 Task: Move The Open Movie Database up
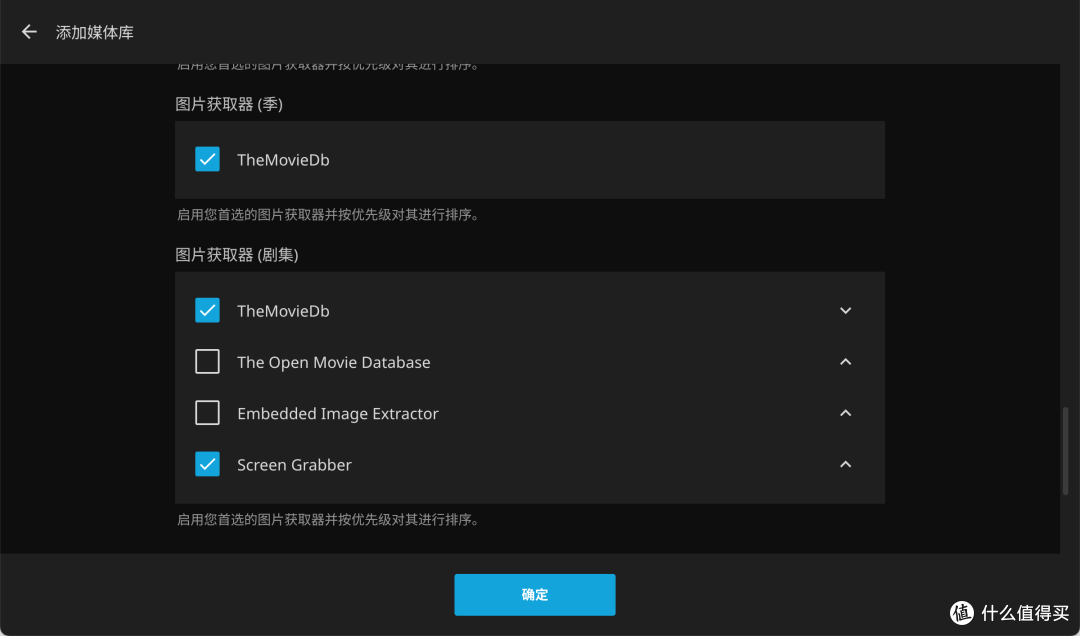(846, 362)
